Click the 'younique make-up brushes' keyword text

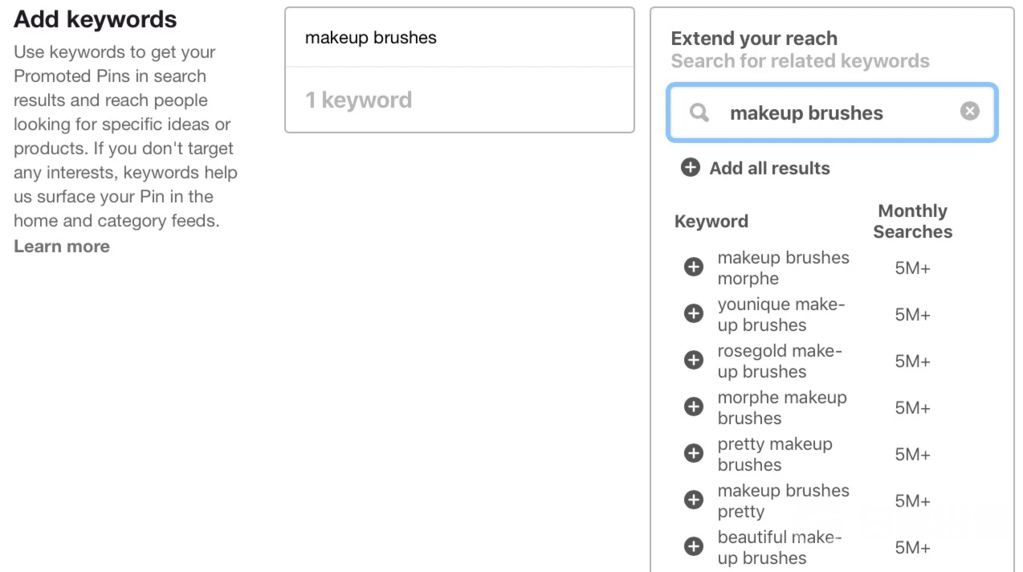(x=780, y=314)
